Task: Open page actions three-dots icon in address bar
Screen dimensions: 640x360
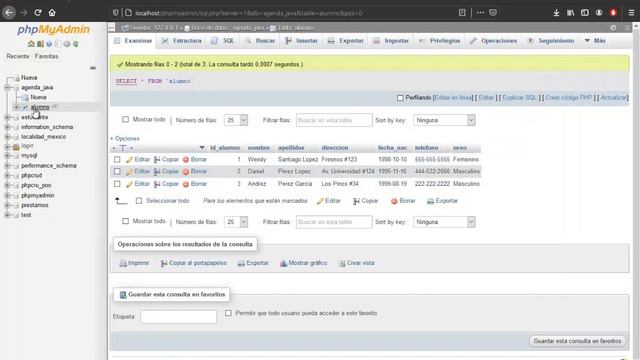Action: (480, 13)
